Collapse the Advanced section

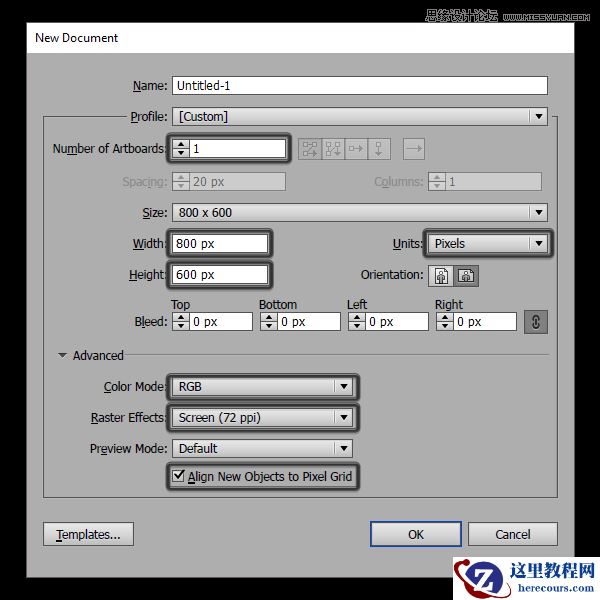coord(62,355)
